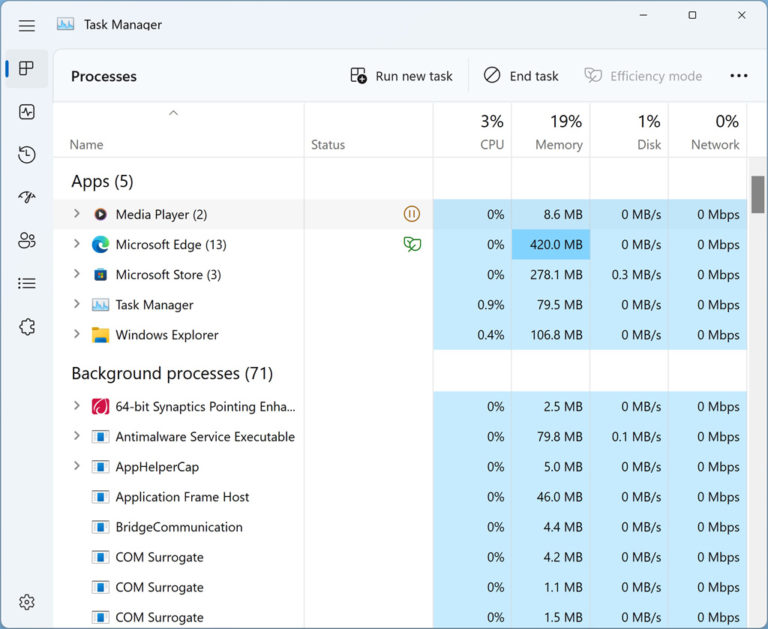Click the suspended status icon for Media Player
Screen dimensions: 768x629
[x=412, y=214]
